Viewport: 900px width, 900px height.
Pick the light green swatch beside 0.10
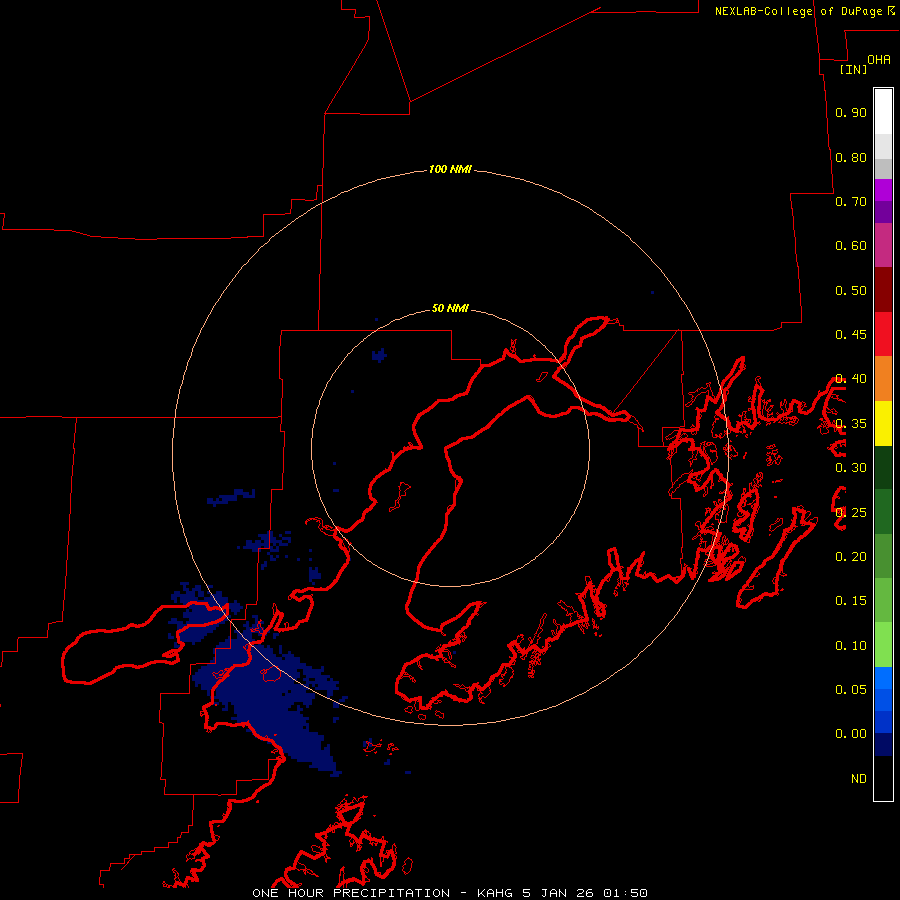pos(883,645)
